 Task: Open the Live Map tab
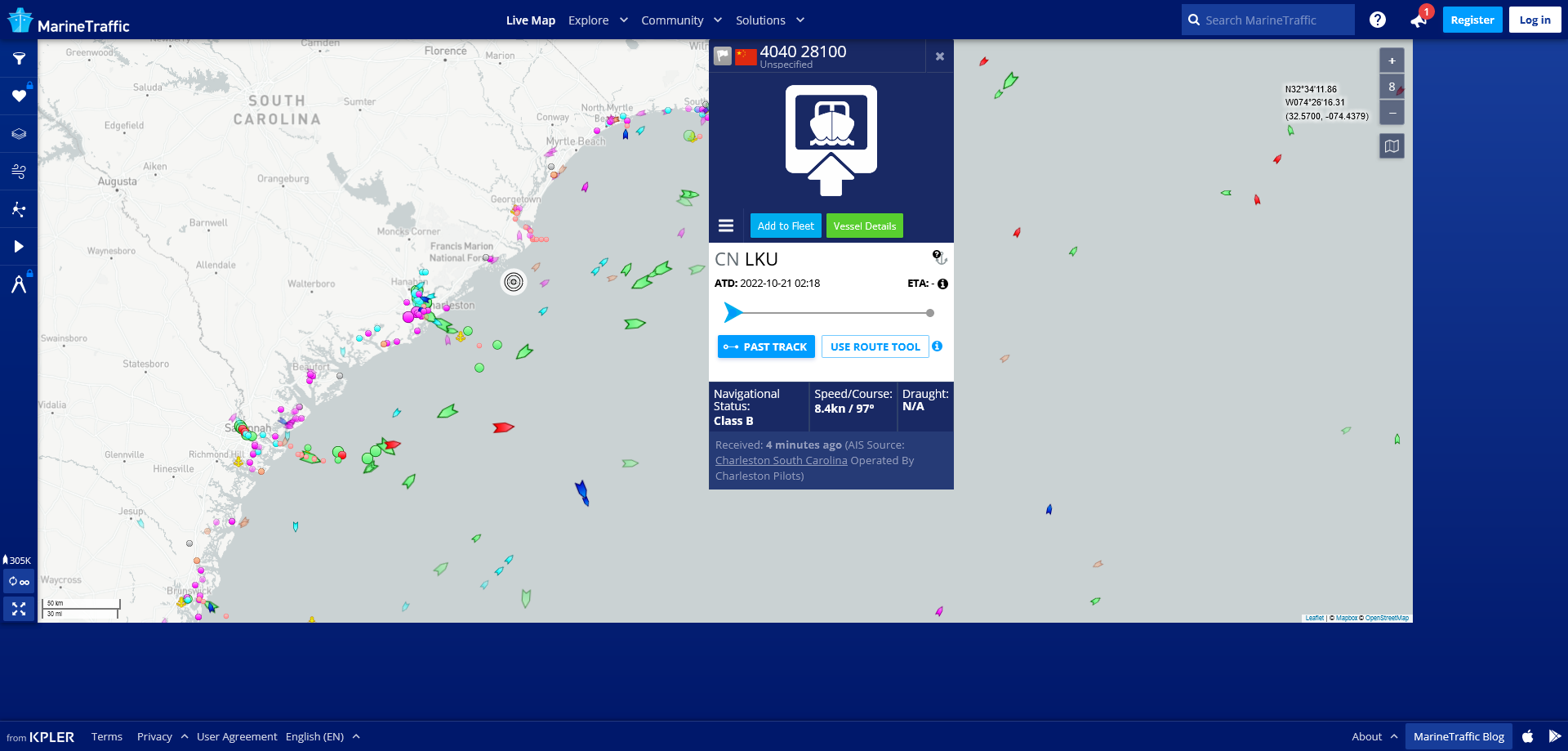click(531, 20)
